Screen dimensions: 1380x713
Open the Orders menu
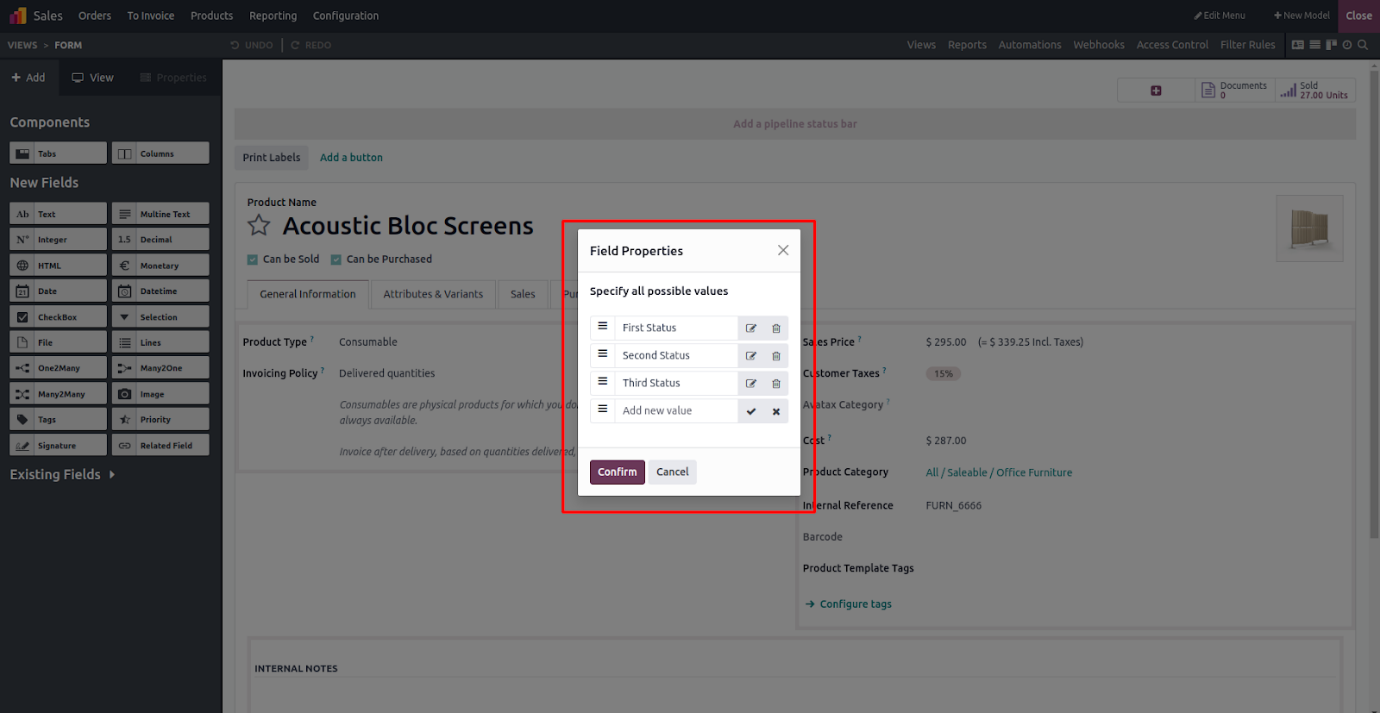(95, 16)
